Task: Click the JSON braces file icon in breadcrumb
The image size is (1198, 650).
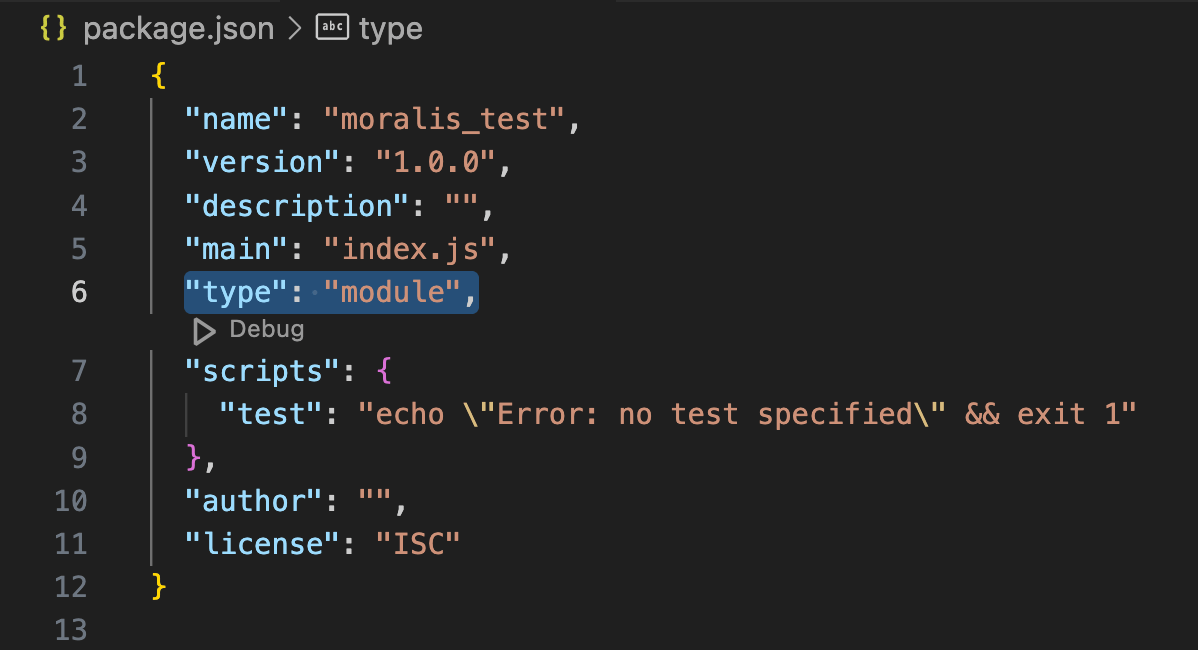Action: pyautogui.click(x=54, y=29)
